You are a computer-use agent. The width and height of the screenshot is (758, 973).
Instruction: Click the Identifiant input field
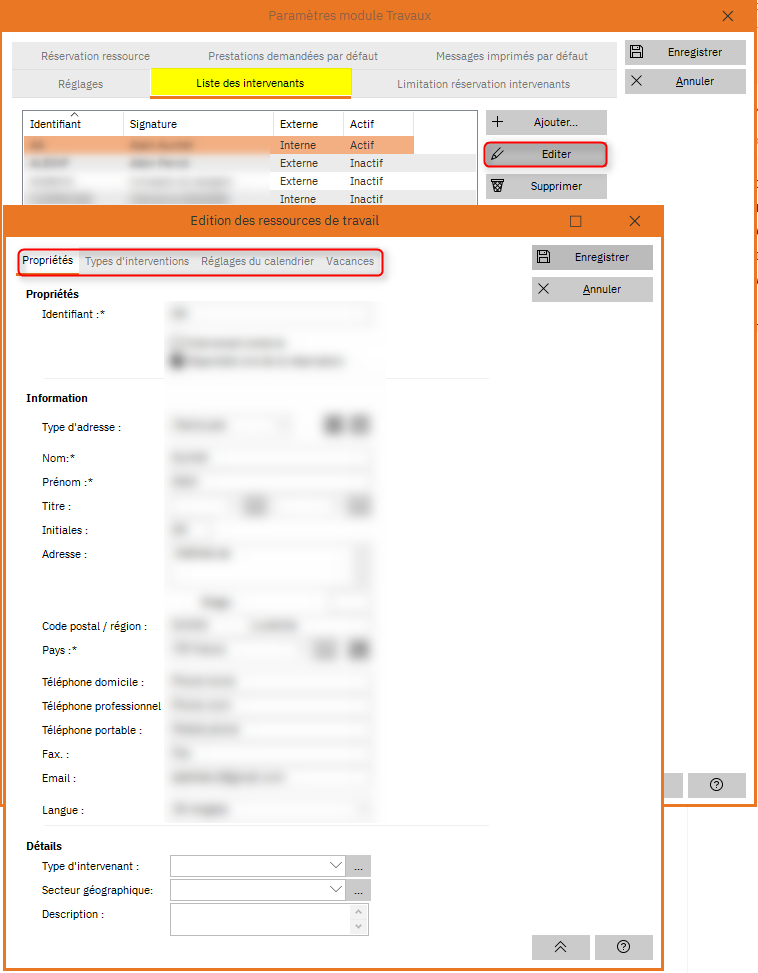tap(270, 314)
